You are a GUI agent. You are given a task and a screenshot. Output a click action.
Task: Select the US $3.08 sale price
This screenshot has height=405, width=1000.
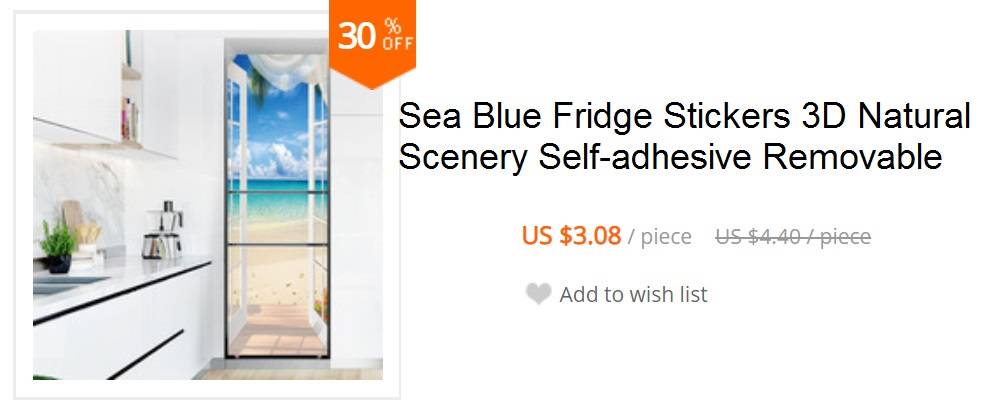click(571, 236)
